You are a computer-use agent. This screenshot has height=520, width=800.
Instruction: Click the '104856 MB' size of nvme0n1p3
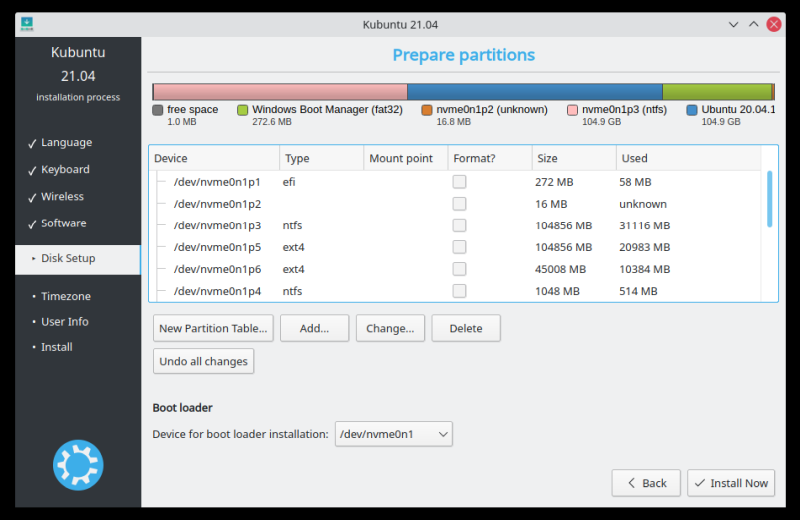[563, 225]
